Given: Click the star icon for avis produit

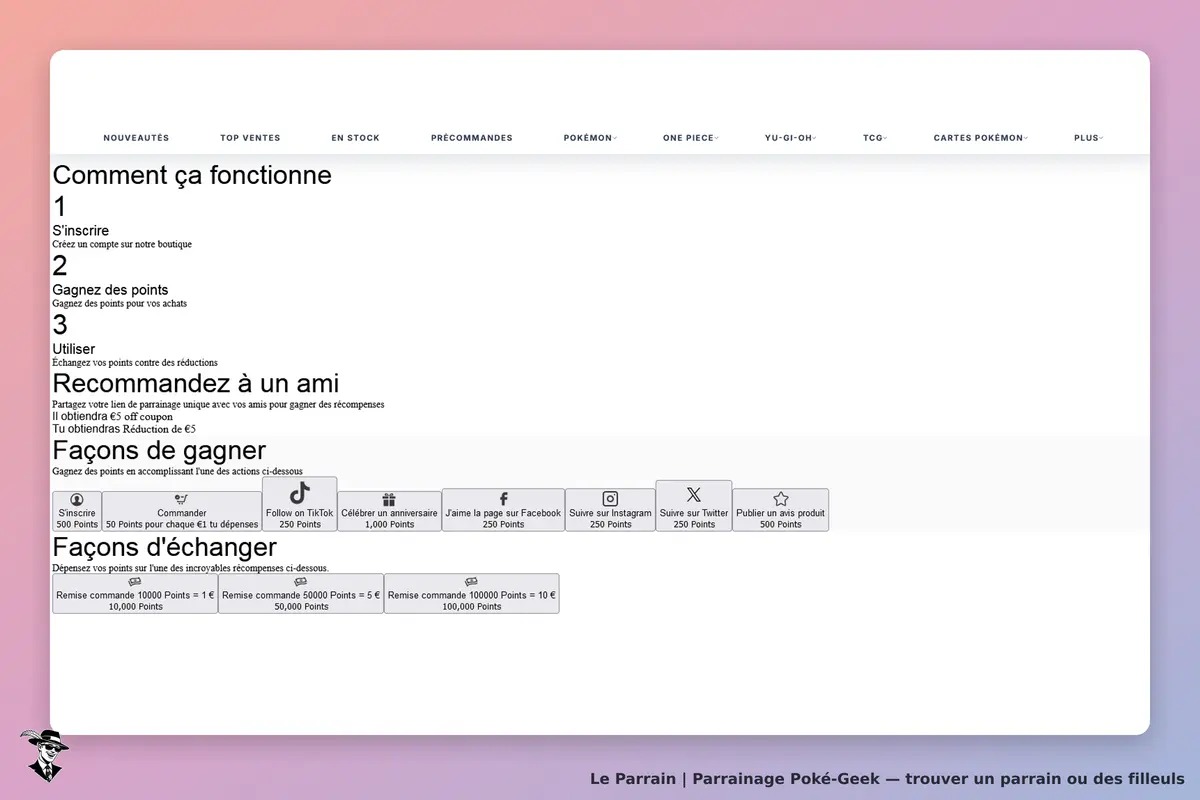Looking at the screenshot, I should pyautogui.click(x=781, y=499).
